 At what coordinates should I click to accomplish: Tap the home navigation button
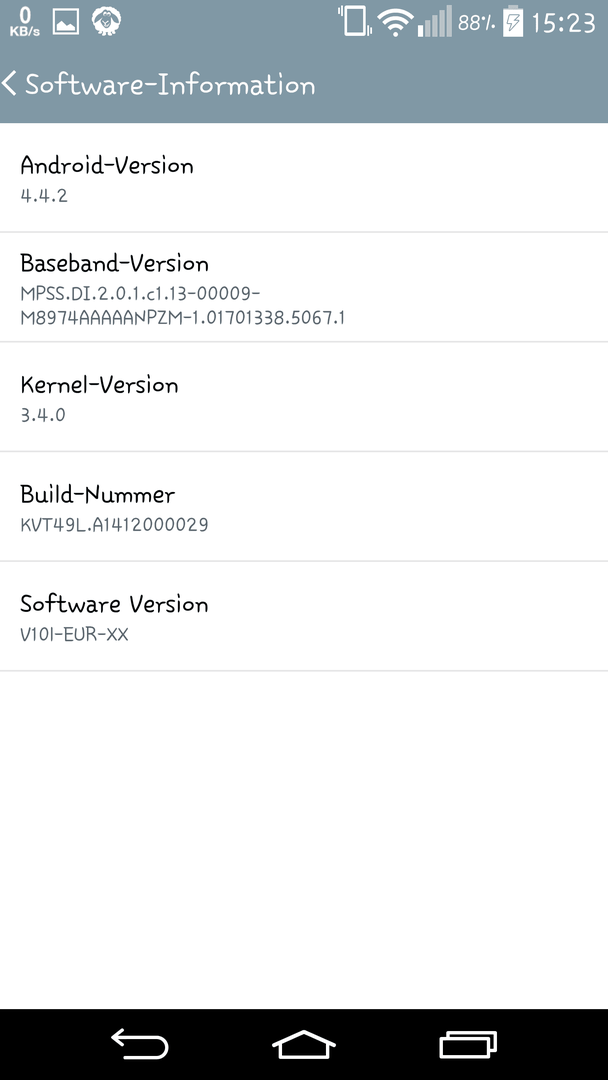pyautogui.click(x=304, y=1043)
